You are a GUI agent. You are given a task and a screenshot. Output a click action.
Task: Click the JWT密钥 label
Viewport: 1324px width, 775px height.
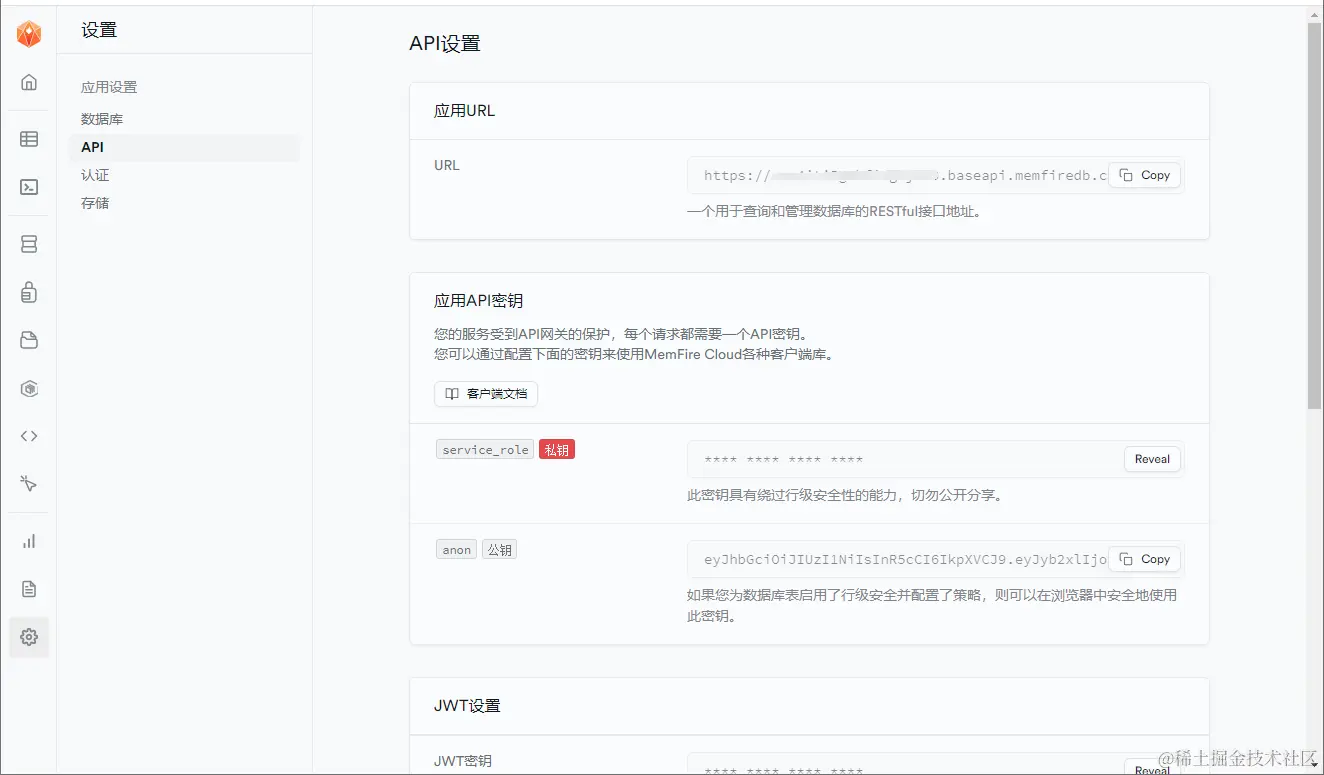click(x=463, y=761)
